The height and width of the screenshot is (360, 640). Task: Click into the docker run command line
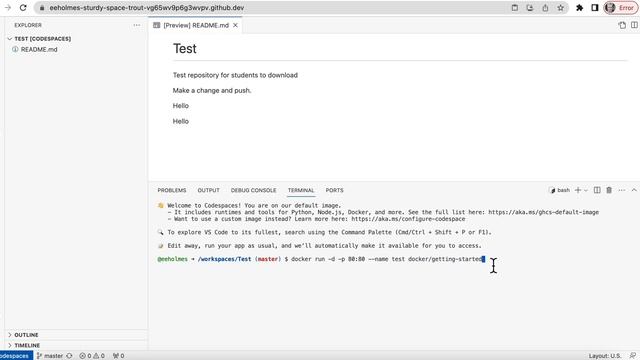coord(387,259)
